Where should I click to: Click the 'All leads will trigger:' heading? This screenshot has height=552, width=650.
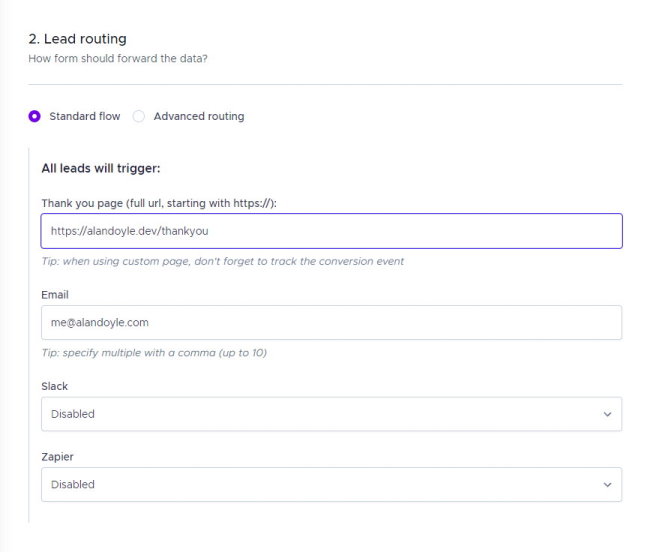[x=101, y=168]
